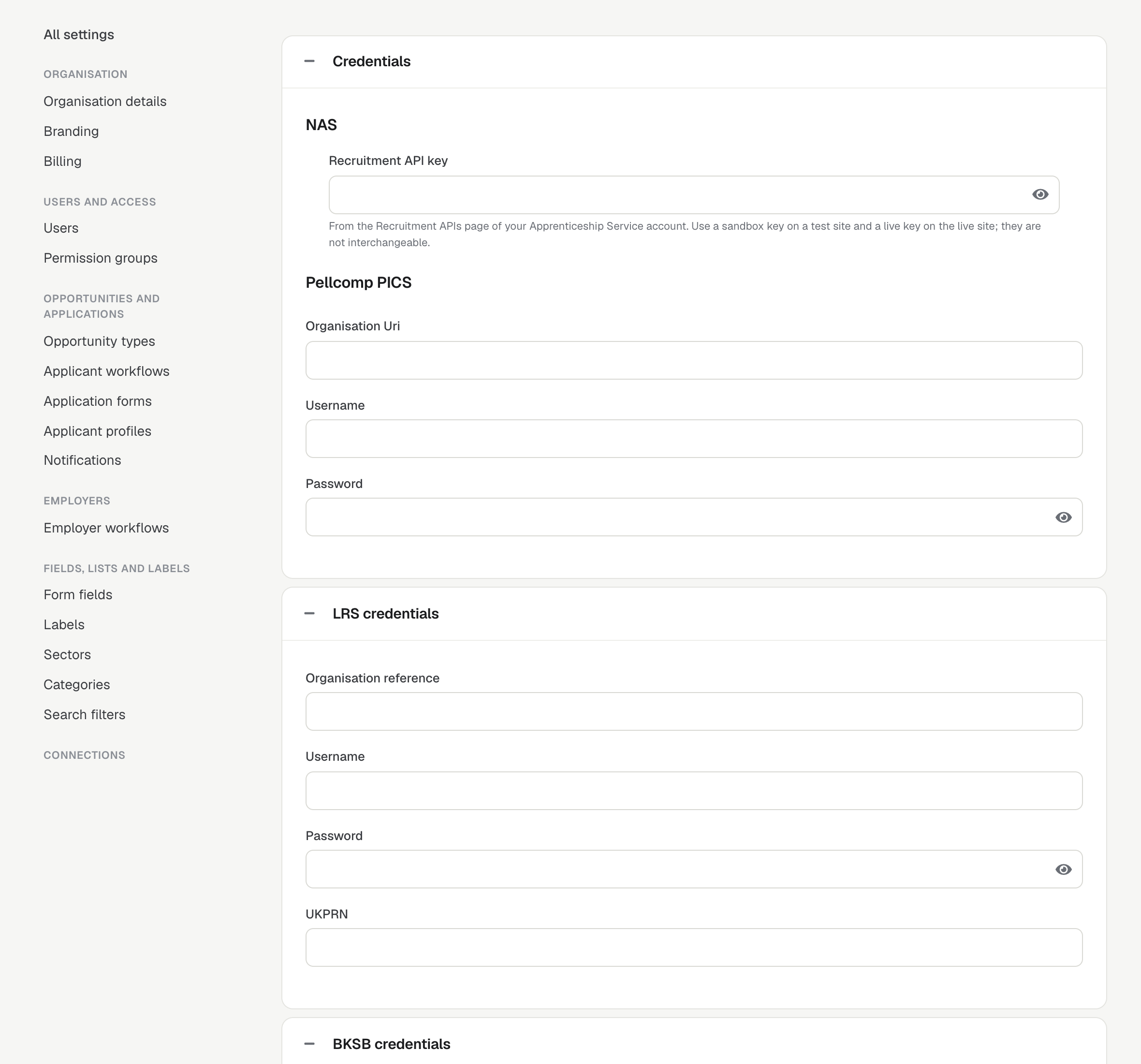The height and width of the screenshot is (1064, 1141).
Task: Focus the UKPRN input field
Action: point(693,947)
